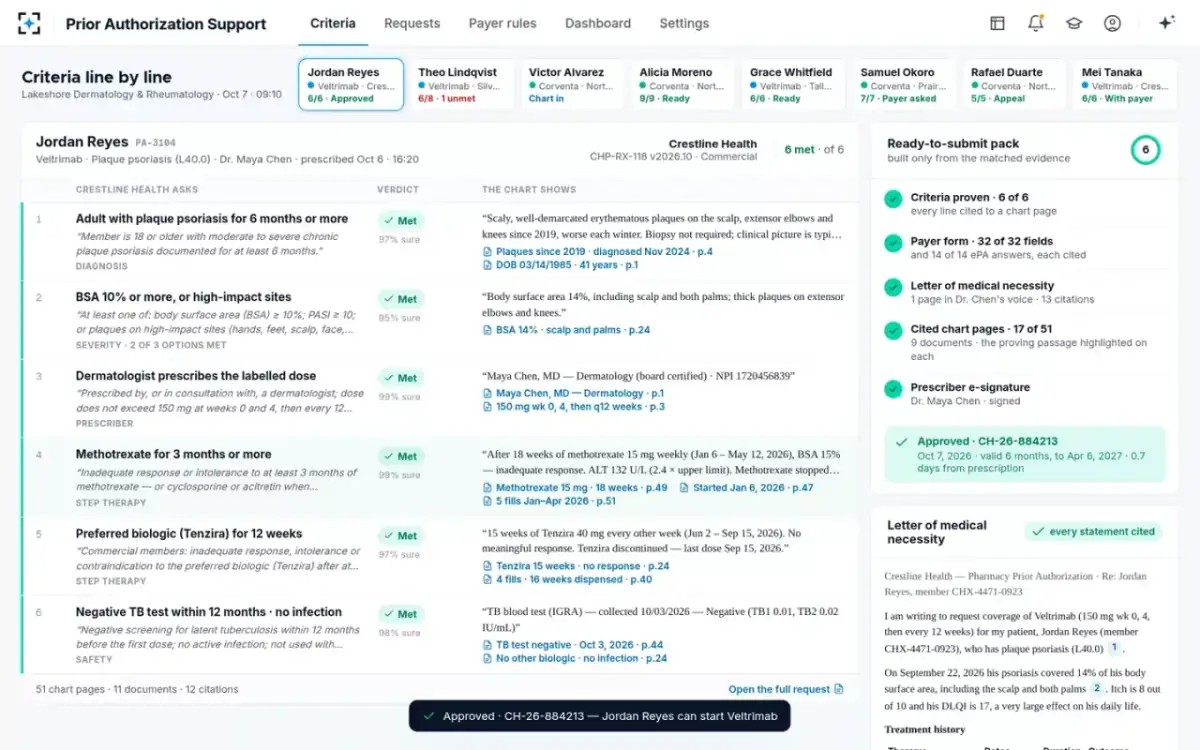The height and width of the screenshot is (750, 1200).
Task: Click the check beside Prescriber e-signature
Action: [893, 389]
